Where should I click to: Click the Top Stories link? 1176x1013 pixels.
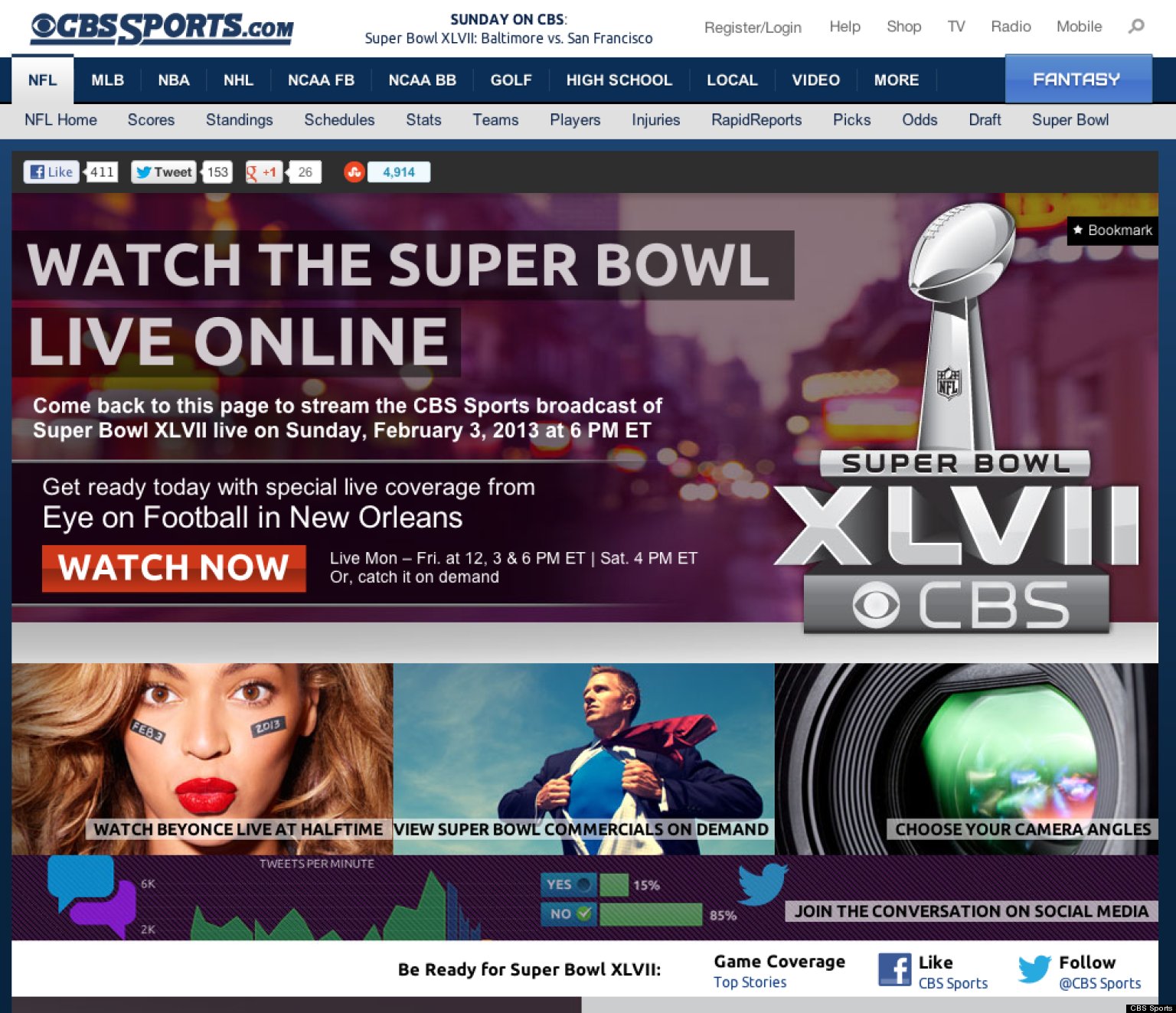(750, 982)
